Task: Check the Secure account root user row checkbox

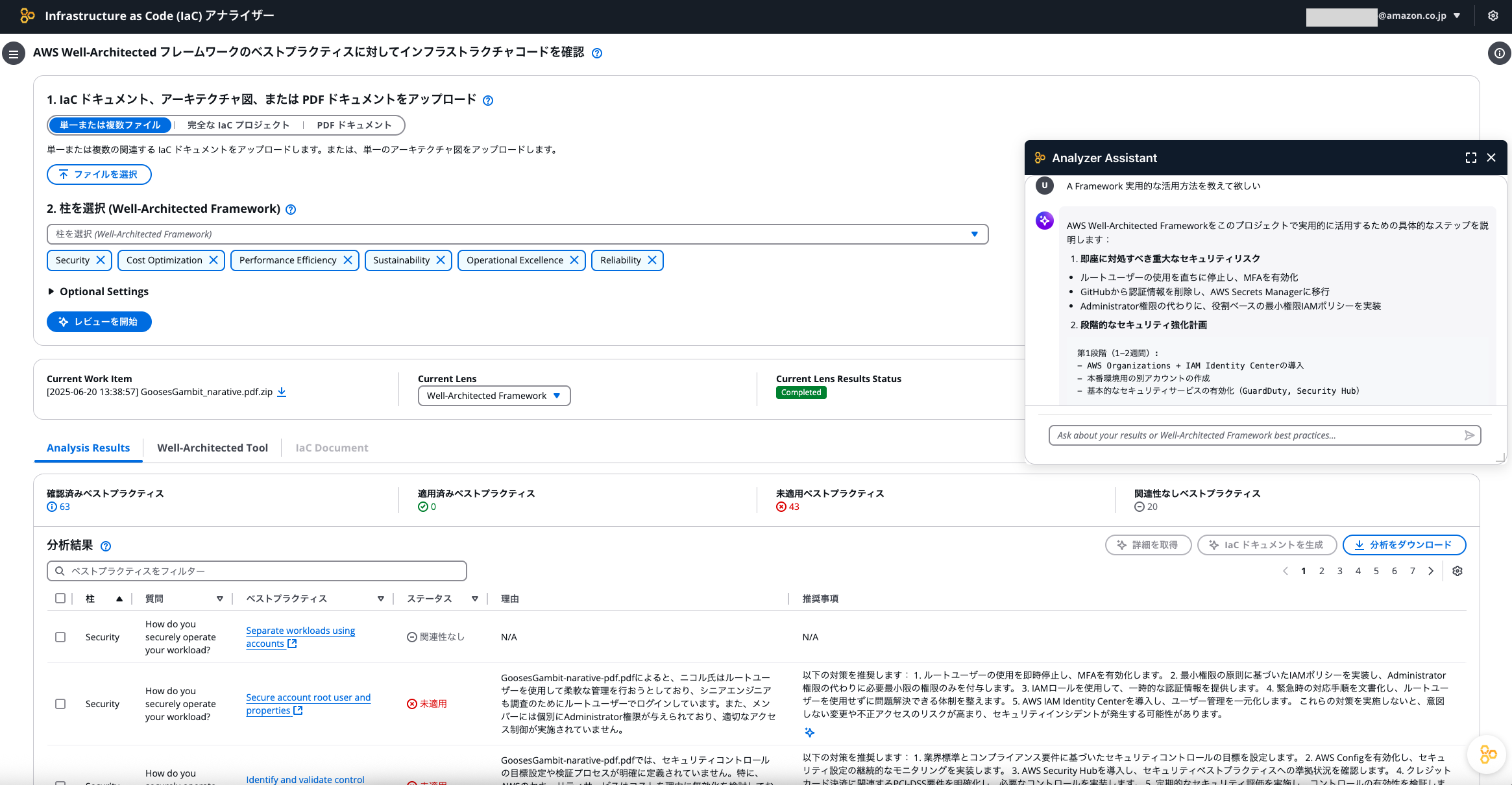Action: (60, 703)
